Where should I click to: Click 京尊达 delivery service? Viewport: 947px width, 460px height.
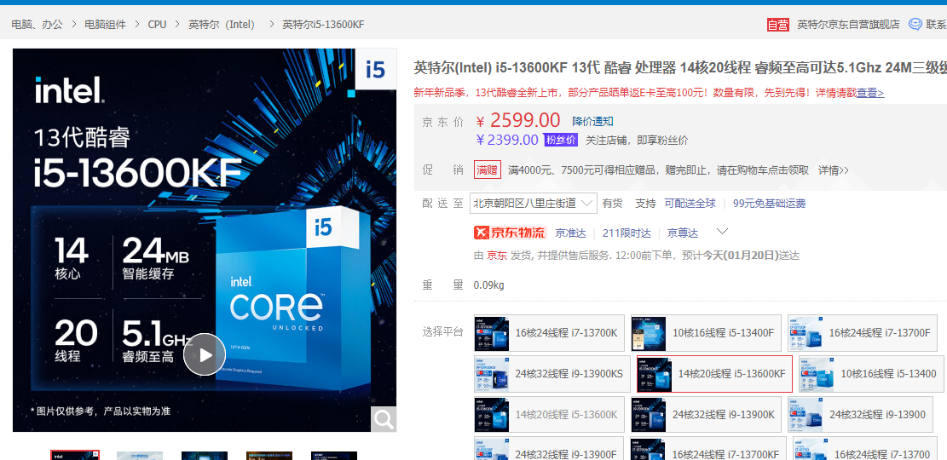tap(682, 232)
